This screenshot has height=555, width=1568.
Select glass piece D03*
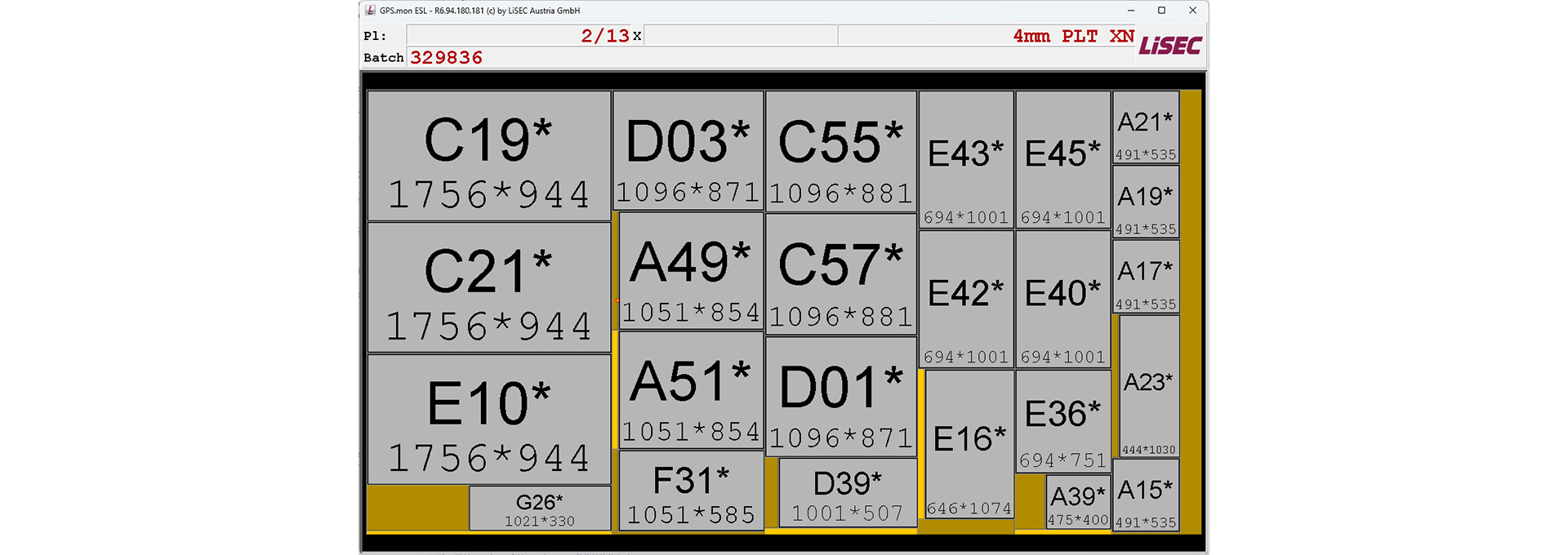(x=688, y=151)
